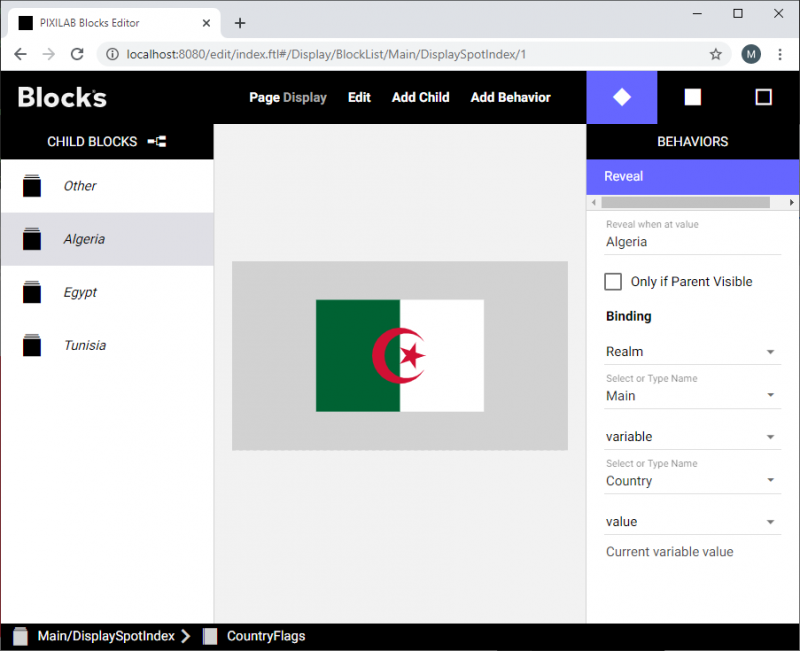Reload the Blocks Editor page
Viewport: 800px width, 651px height.
coord(78,54)
